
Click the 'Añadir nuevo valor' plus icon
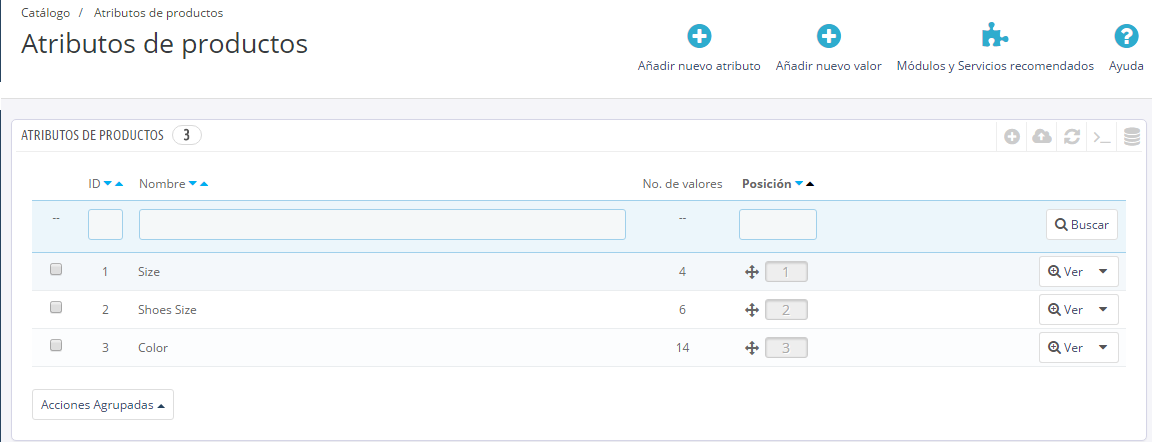tap(828, 37)
